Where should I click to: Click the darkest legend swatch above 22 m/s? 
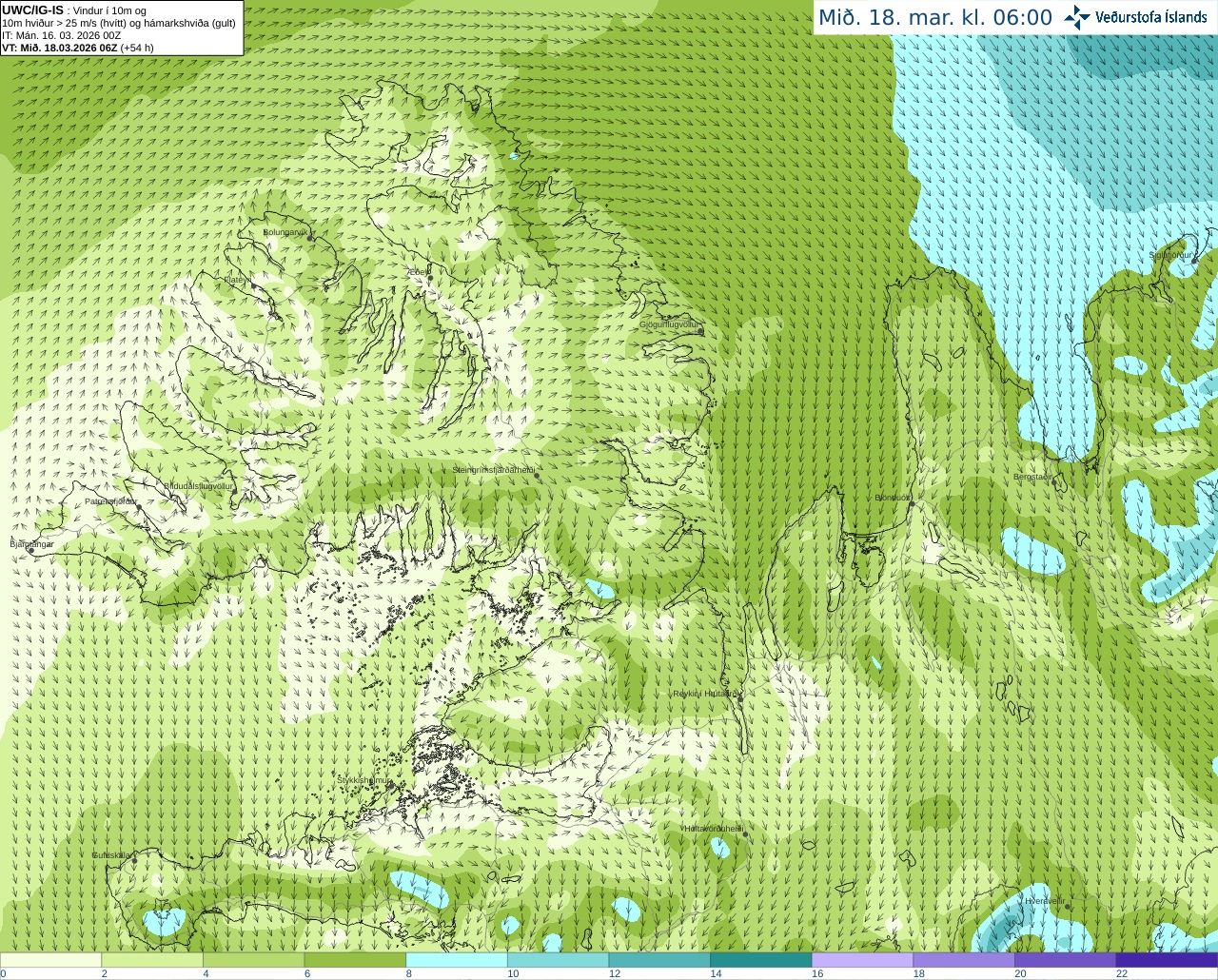coord(1167,960)
